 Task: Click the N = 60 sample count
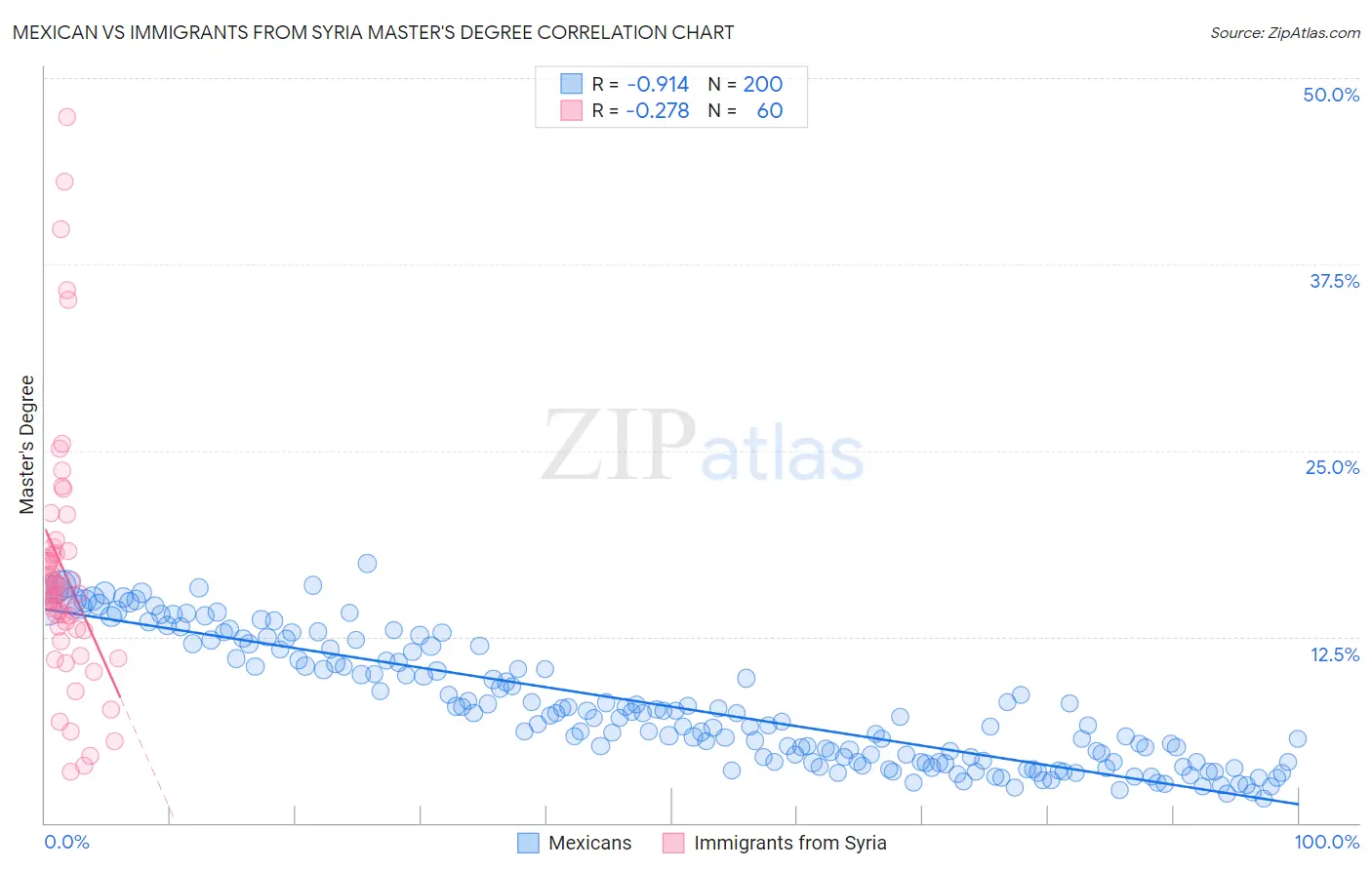pyautogui.click(x=746, y=110)
